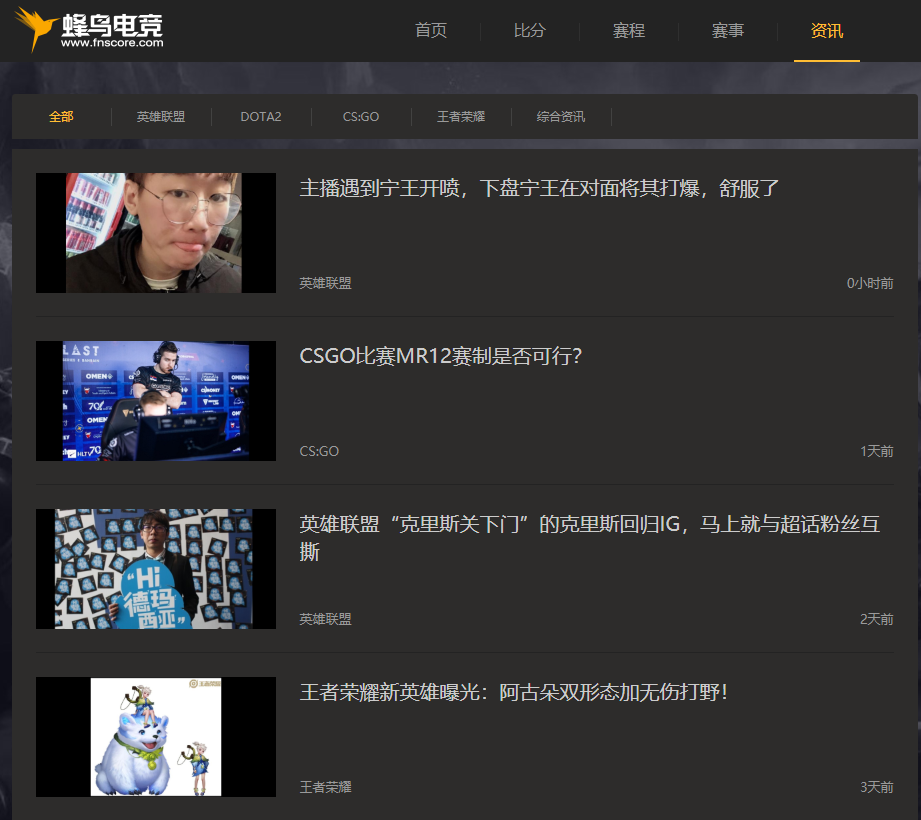The width and height of the screenshot is (921, 820).
Task: Open thumbnail of streamer with glasses
Action: coord(156,233)
